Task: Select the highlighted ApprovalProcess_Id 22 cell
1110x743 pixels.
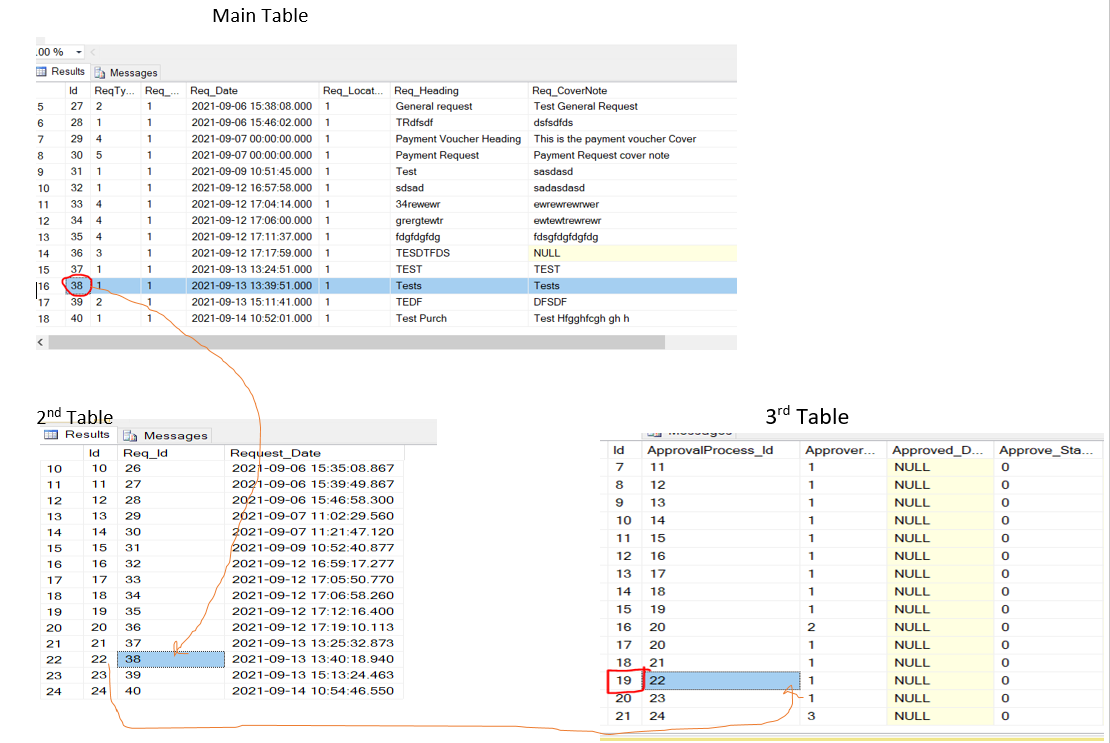Action: click(x=721, y=680)
